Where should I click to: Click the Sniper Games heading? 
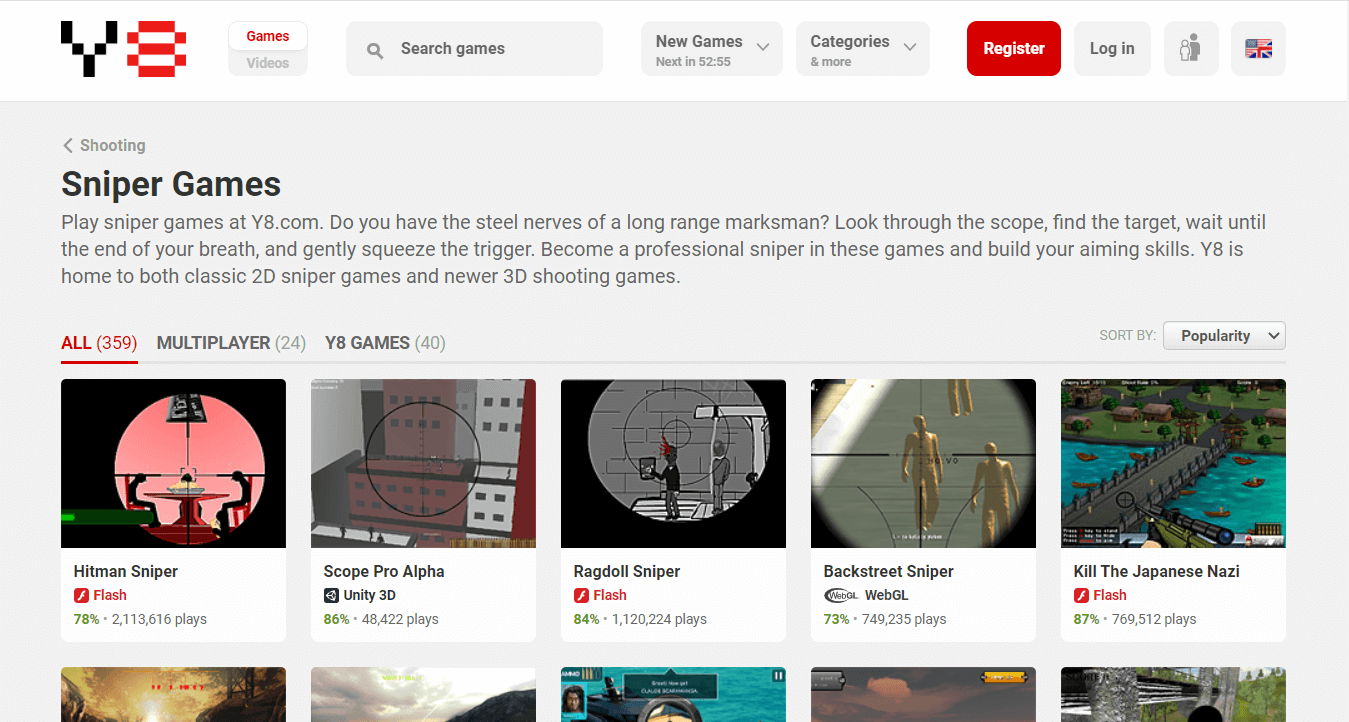tap(171, 185)
